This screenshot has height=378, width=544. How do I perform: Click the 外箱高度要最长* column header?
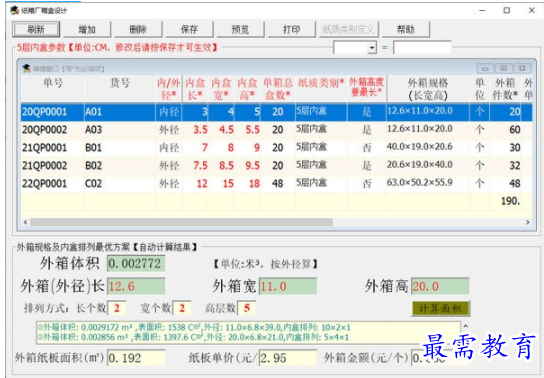(x=367, y=88)
